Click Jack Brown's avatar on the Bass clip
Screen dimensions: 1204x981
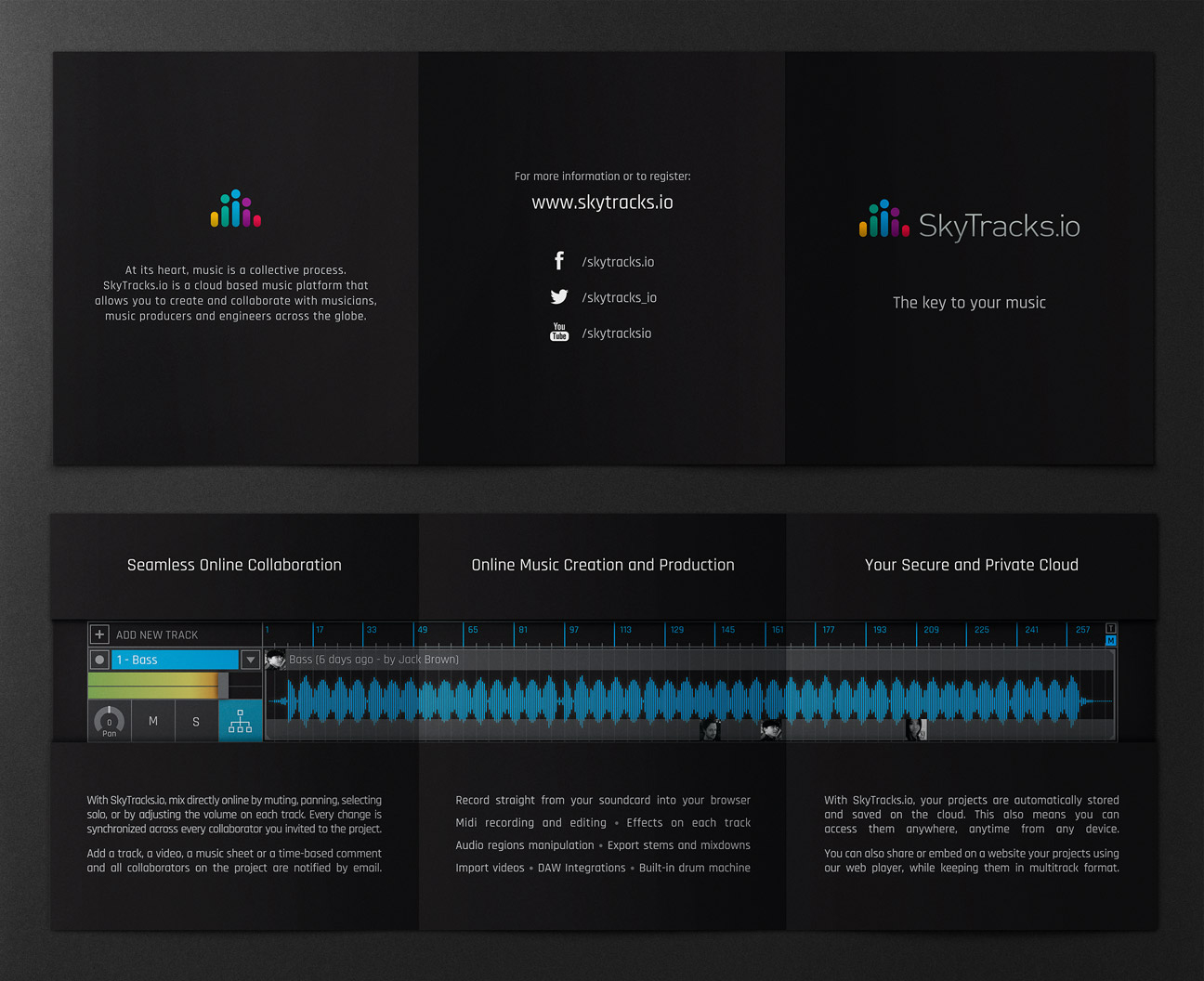pyautogui.click(x=275, y=661)
